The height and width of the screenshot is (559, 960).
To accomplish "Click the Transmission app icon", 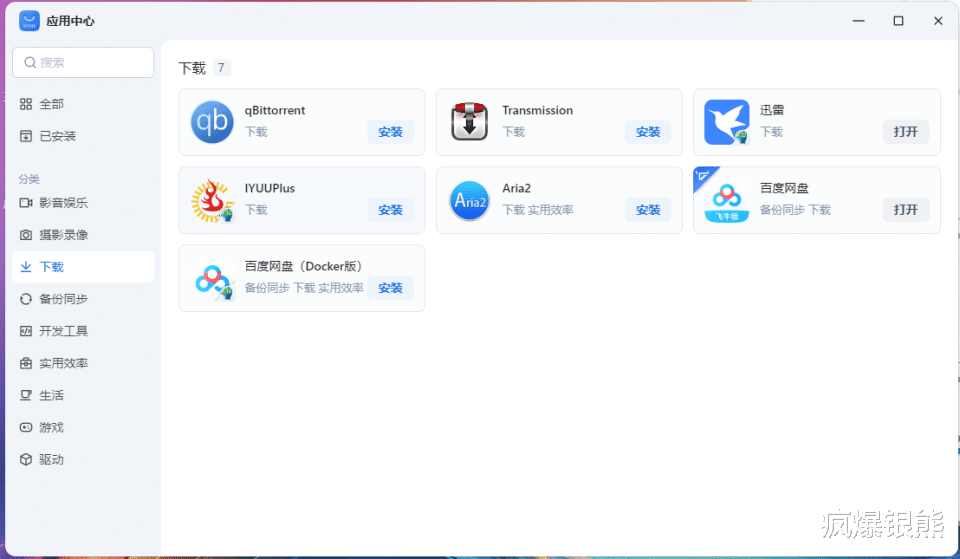I will click(x=470, y=122).
